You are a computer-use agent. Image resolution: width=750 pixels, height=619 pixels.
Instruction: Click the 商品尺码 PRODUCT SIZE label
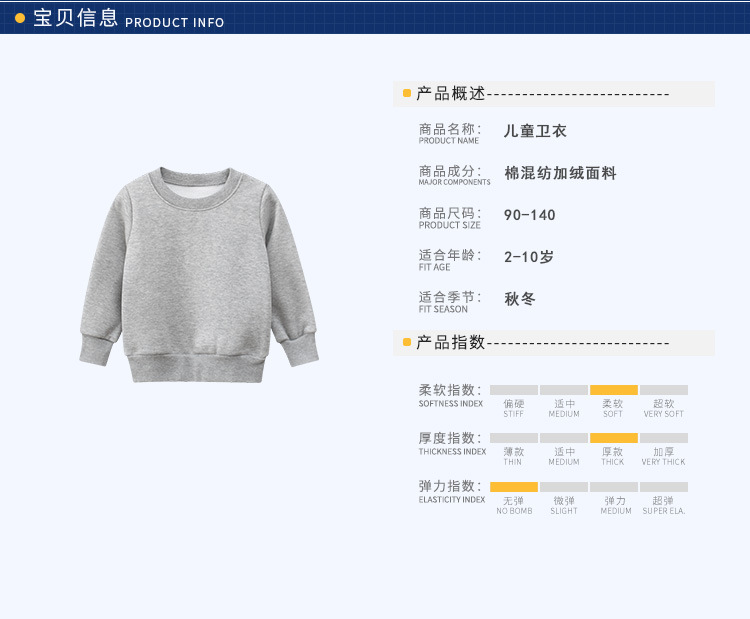450,218
